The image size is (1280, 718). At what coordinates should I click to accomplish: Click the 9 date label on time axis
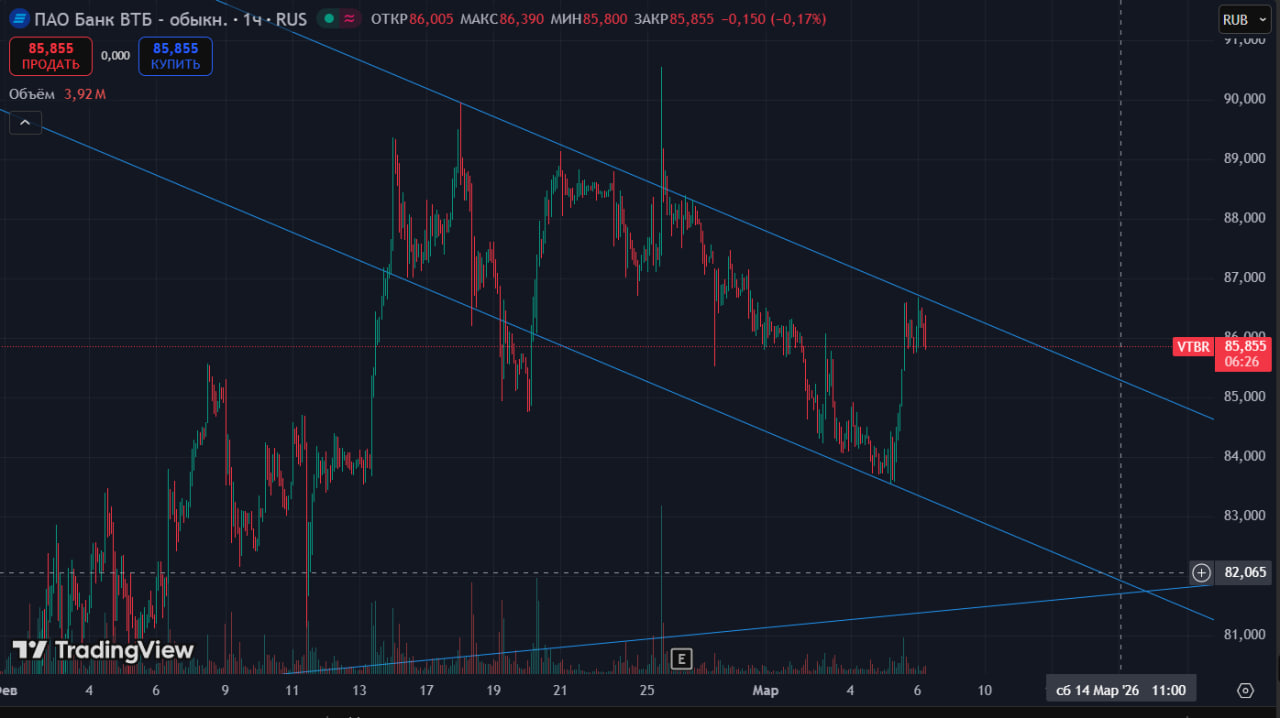pyautogui.click(x=226, y=691)
